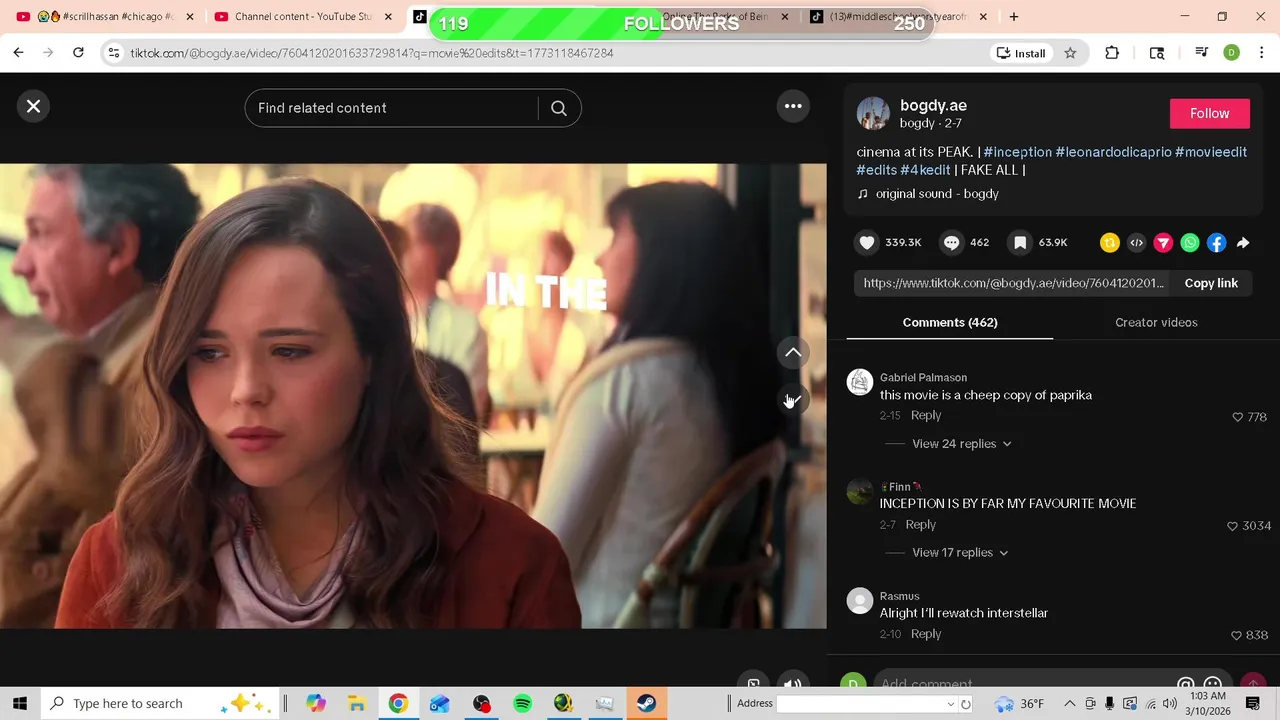Screen dimensions: 1280x720
Task: Open a new browser tab with plus
Action: (x=1014, y=17)
